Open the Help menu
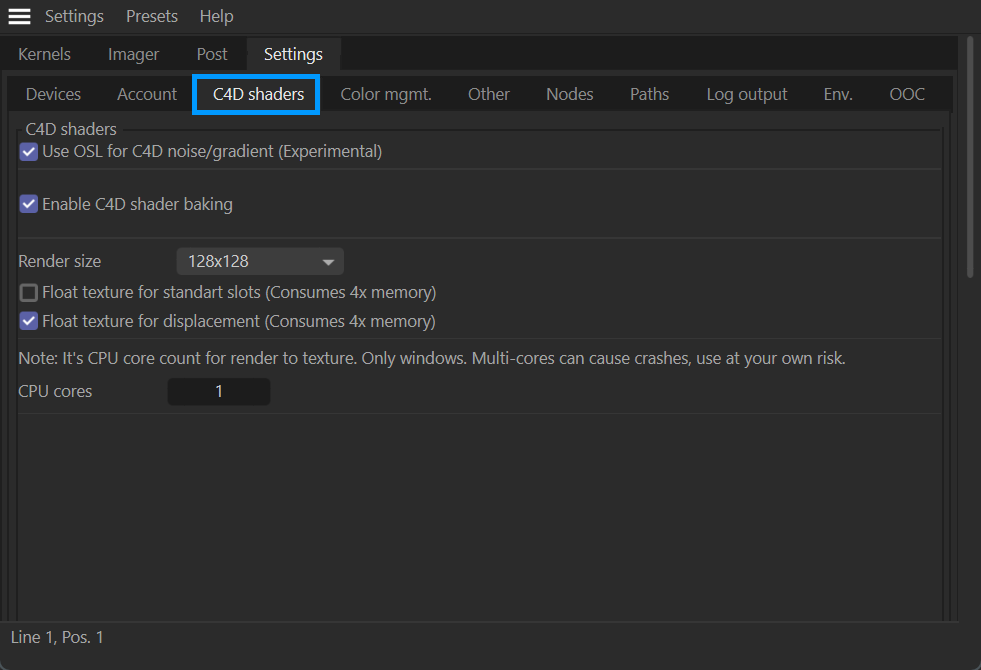The image size is (981, 670). (216, 17)
